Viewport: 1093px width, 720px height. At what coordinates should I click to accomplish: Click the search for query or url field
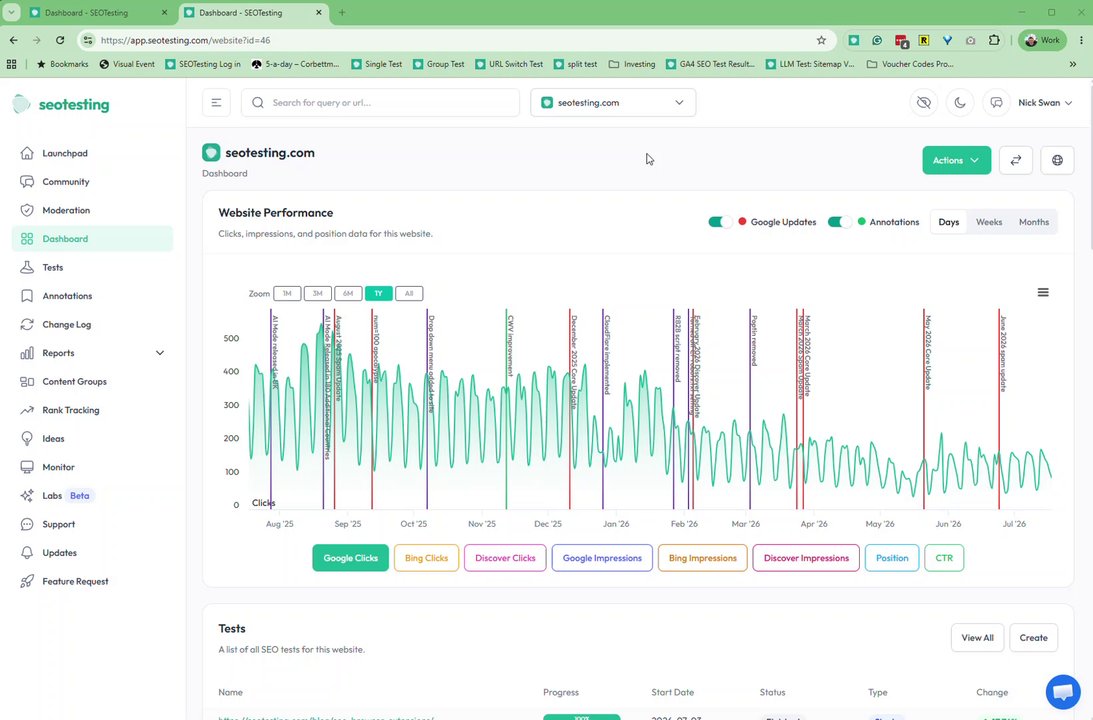coord(380,102)
